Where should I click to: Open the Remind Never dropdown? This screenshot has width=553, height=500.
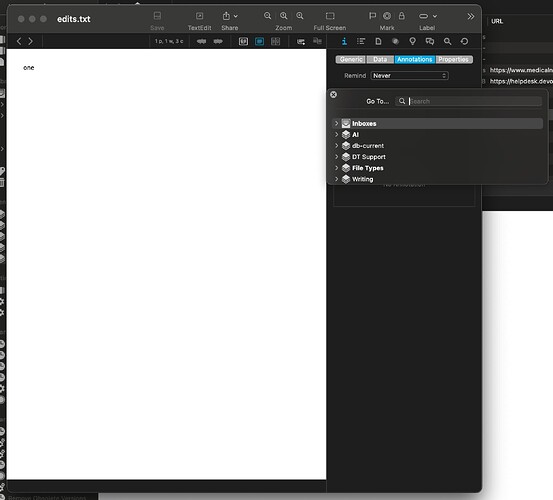[409, 76]
